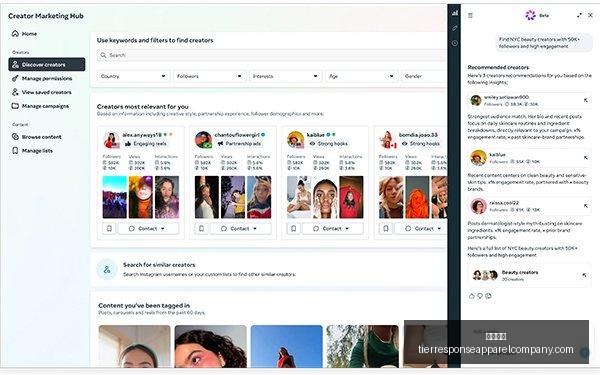600x375 pixels.
Task: Open alex.anyways18 concert crowd thumbnail
Action: [x=114, y=197]
